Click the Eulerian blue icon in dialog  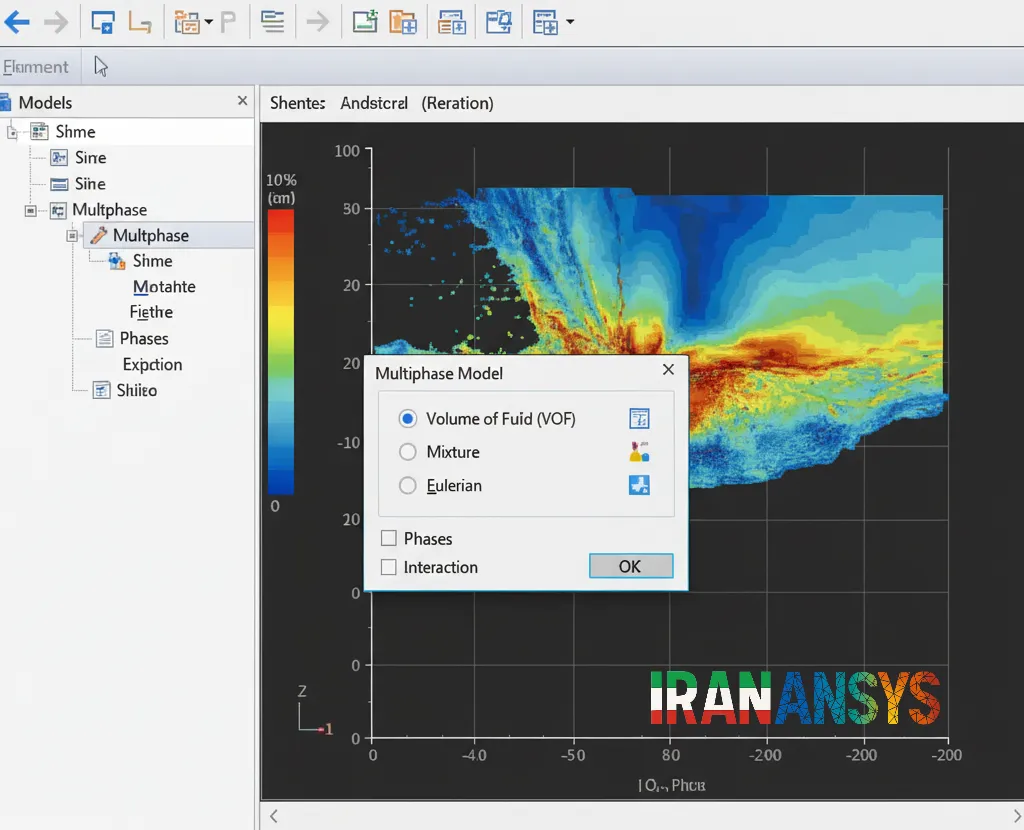click(639, 485)
